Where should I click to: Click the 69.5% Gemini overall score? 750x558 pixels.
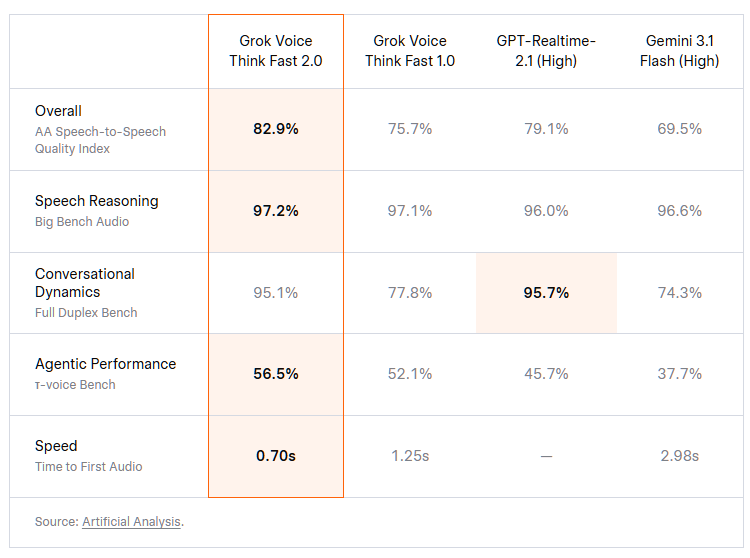680,129
